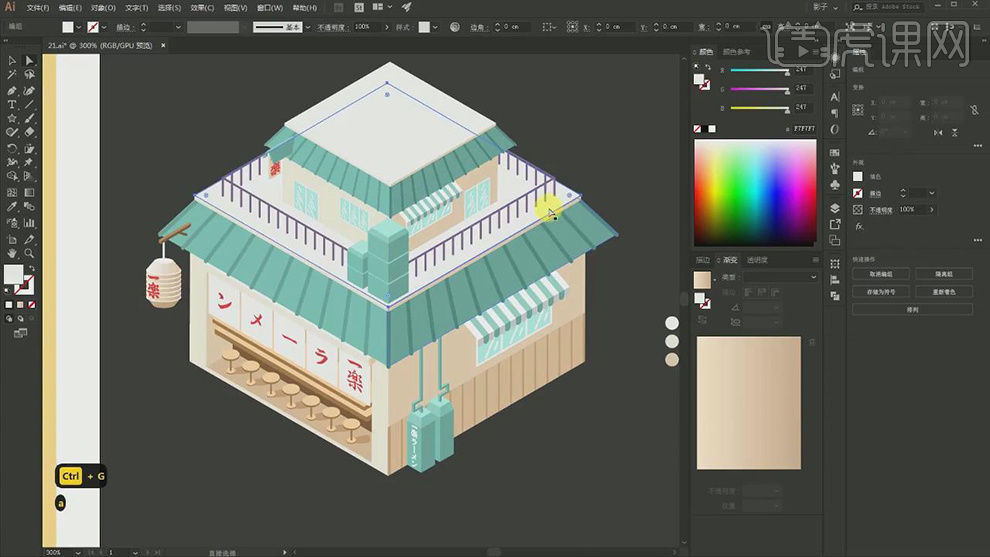Pick the Eyedropper tool
The height and width of the screenshot is (557, 990).
pos(12,207)
